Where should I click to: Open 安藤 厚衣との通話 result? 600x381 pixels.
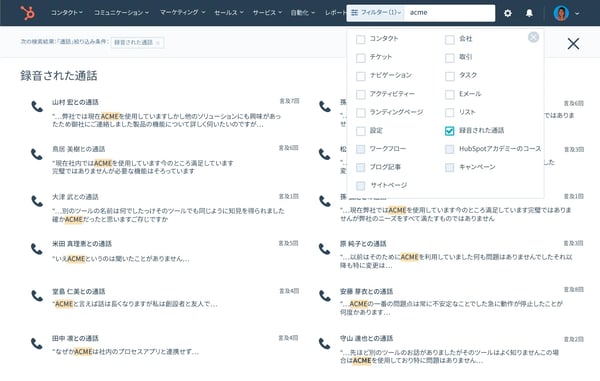pyautogui.click(x=366, y=291)
